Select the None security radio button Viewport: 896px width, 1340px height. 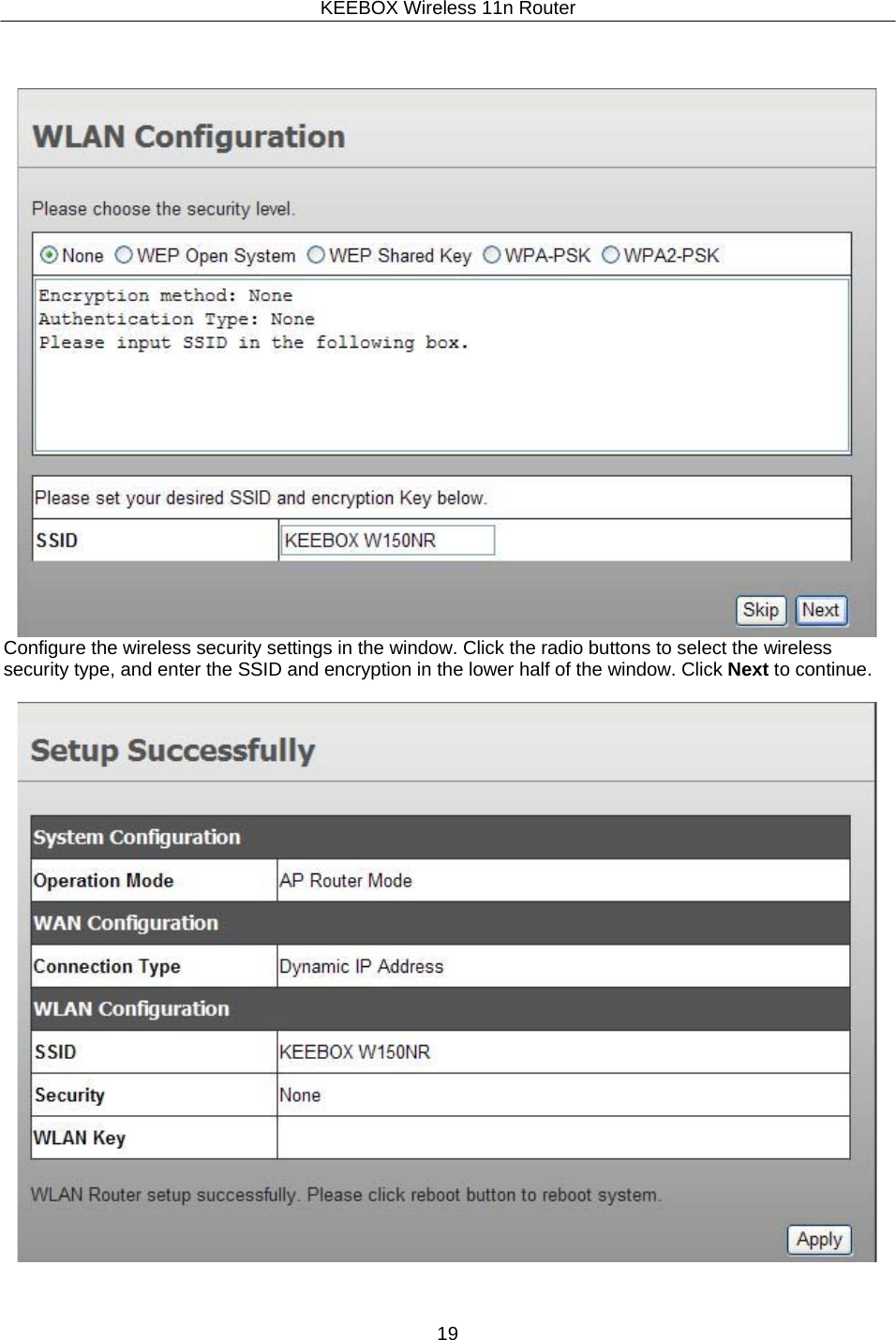pyautogui.click(x=47, y=255)
